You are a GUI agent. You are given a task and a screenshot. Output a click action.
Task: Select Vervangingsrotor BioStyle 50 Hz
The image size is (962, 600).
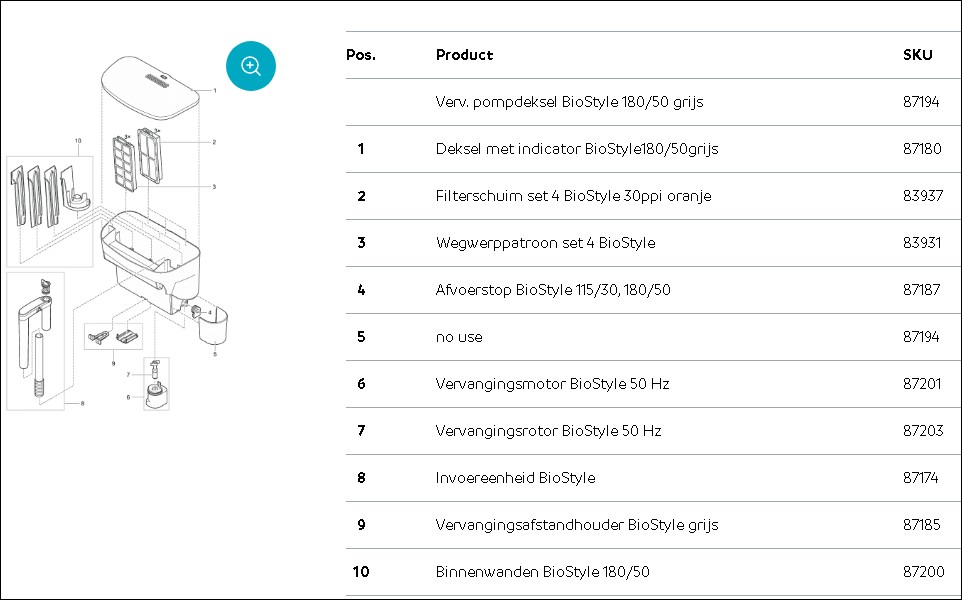click(x=548, y=431)
